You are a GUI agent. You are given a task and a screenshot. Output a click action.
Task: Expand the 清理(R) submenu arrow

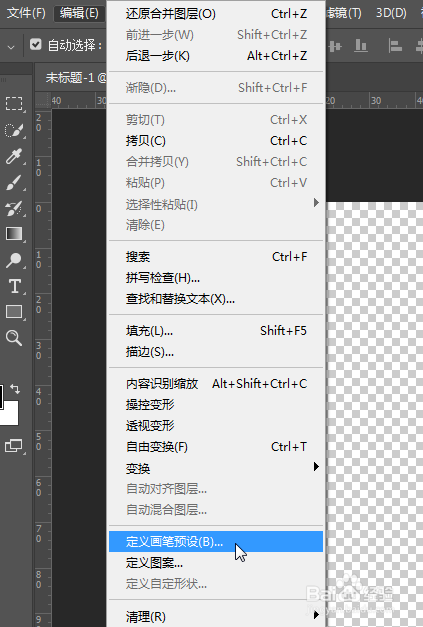tap(316, 615)
